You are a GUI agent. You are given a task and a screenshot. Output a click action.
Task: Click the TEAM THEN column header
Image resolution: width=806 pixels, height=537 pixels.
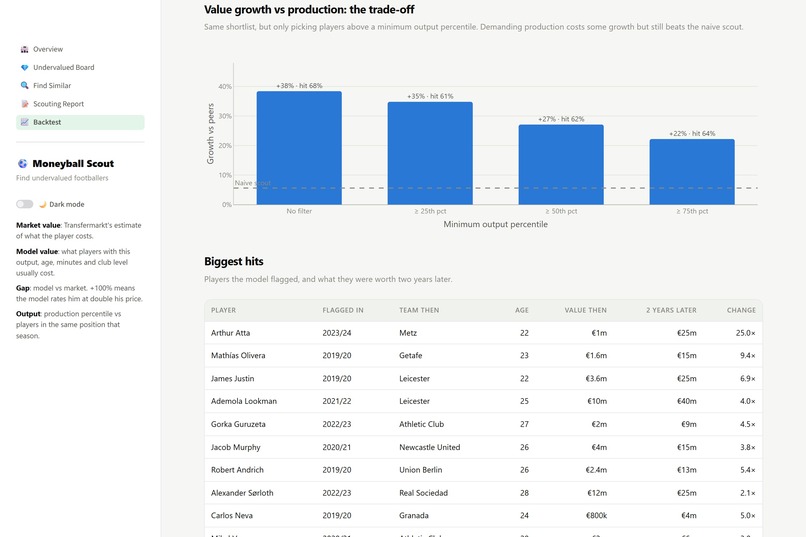[x=419, y=310]
